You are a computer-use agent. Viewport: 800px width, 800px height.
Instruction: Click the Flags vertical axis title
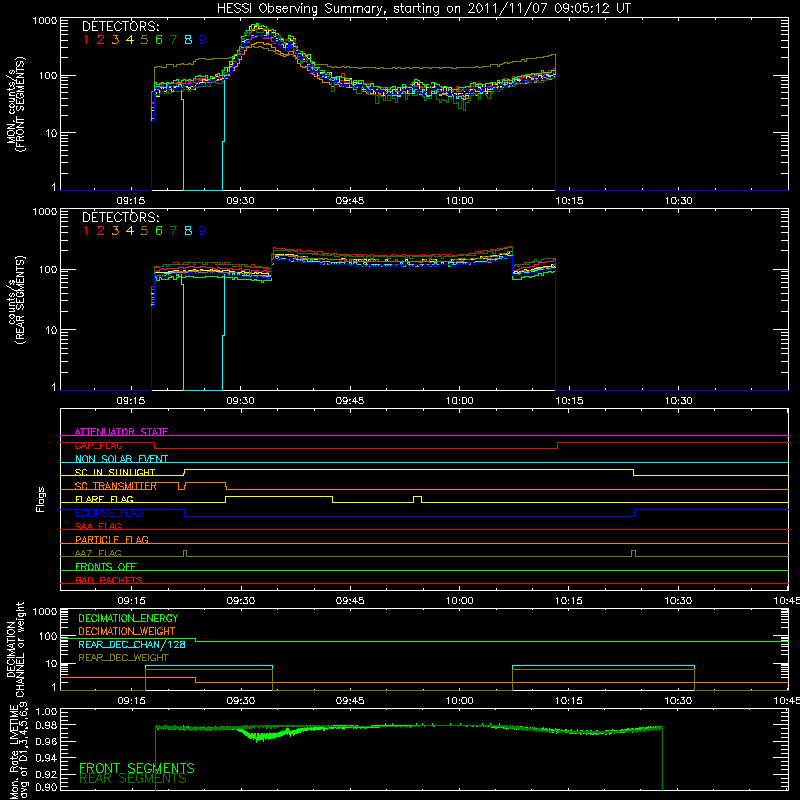point(41,499)
